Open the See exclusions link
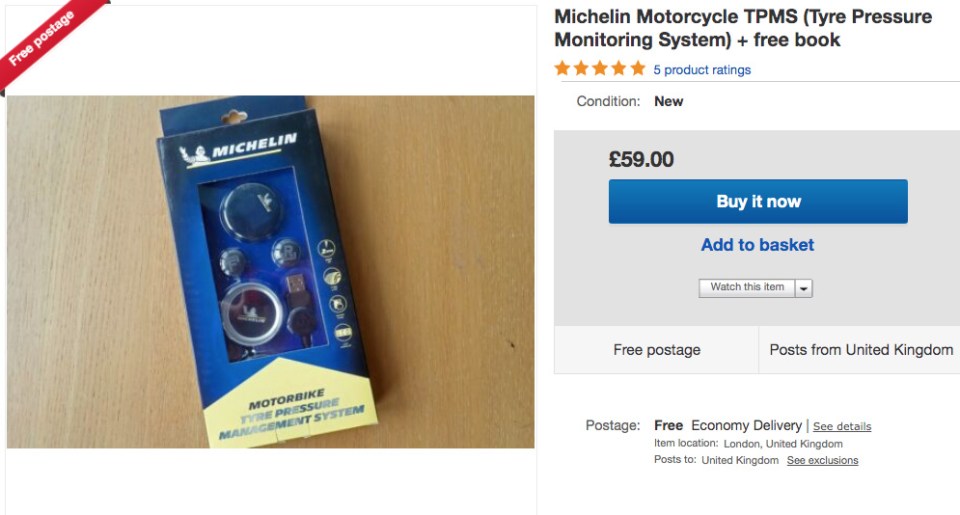Viewport: 960px width, 515px height. coord(822,460)
